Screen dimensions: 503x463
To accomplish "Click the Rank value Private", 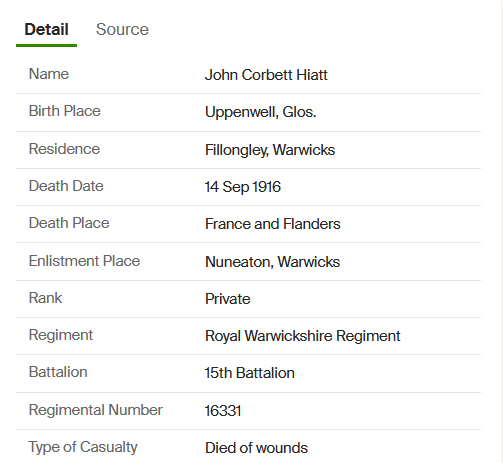I will coord(227,299).
